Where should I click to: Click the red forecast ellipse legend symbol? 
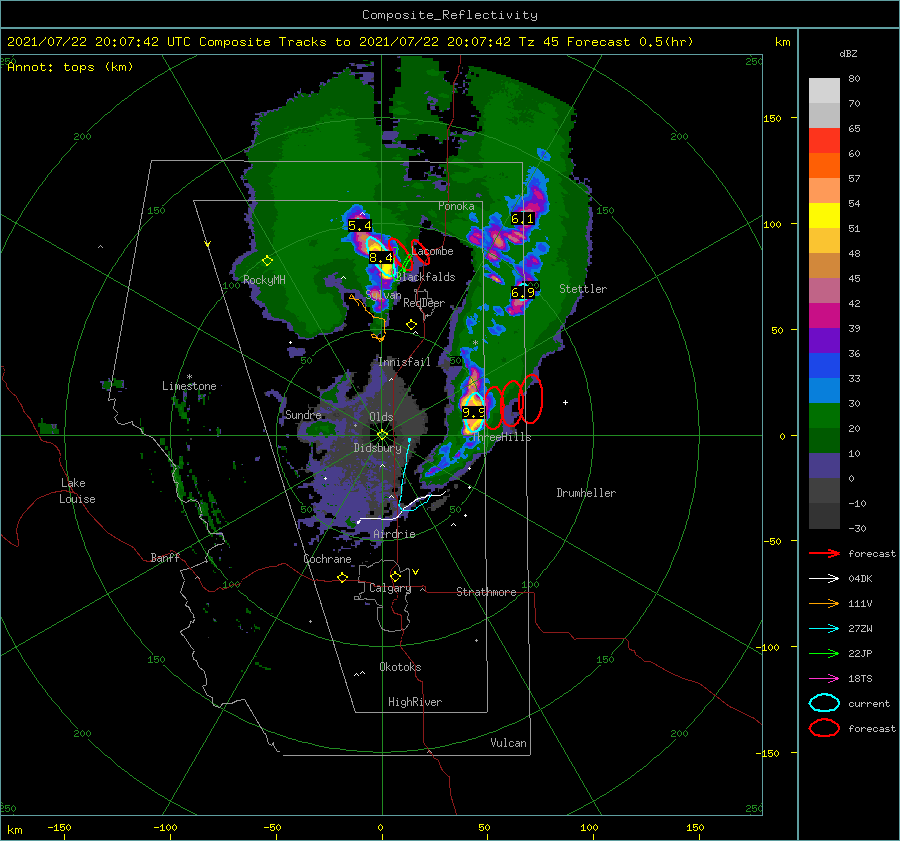point(824,728)
